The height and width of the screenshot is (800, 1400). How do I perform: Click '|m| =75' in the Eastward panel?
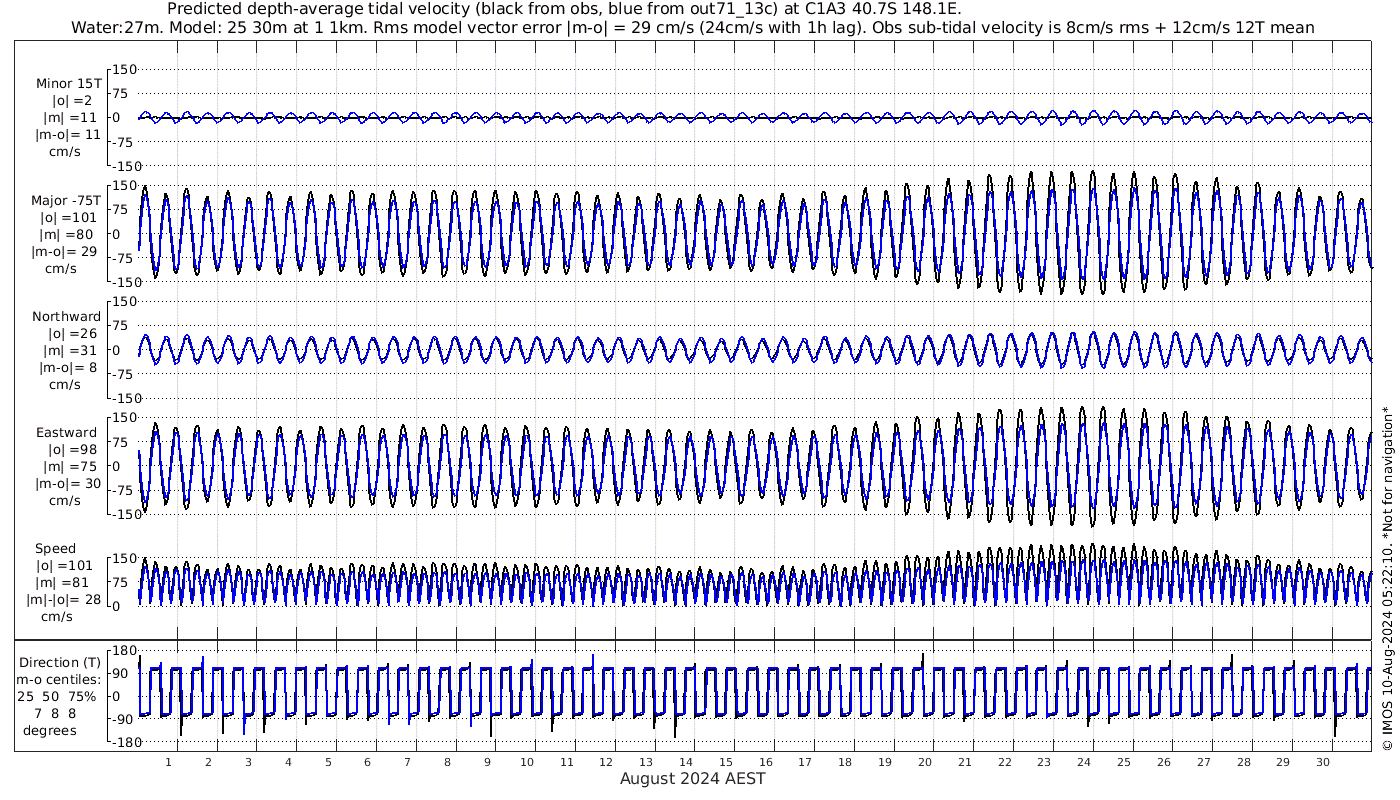pyautogui.click(x=71, y=466)
